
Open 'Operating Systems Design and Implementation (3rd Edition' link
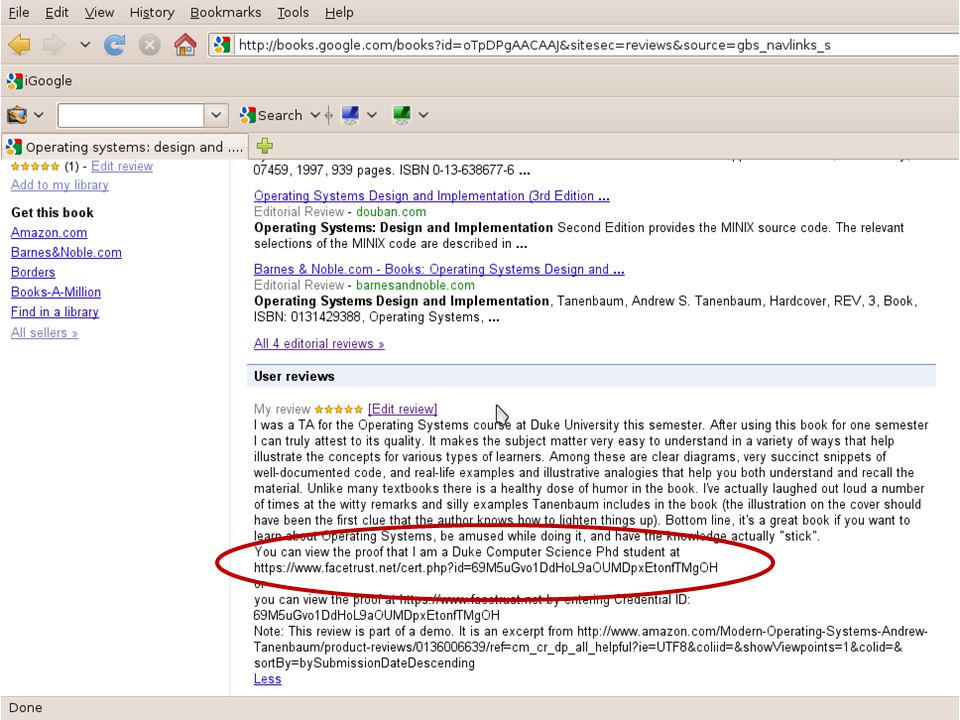point(432,196)
